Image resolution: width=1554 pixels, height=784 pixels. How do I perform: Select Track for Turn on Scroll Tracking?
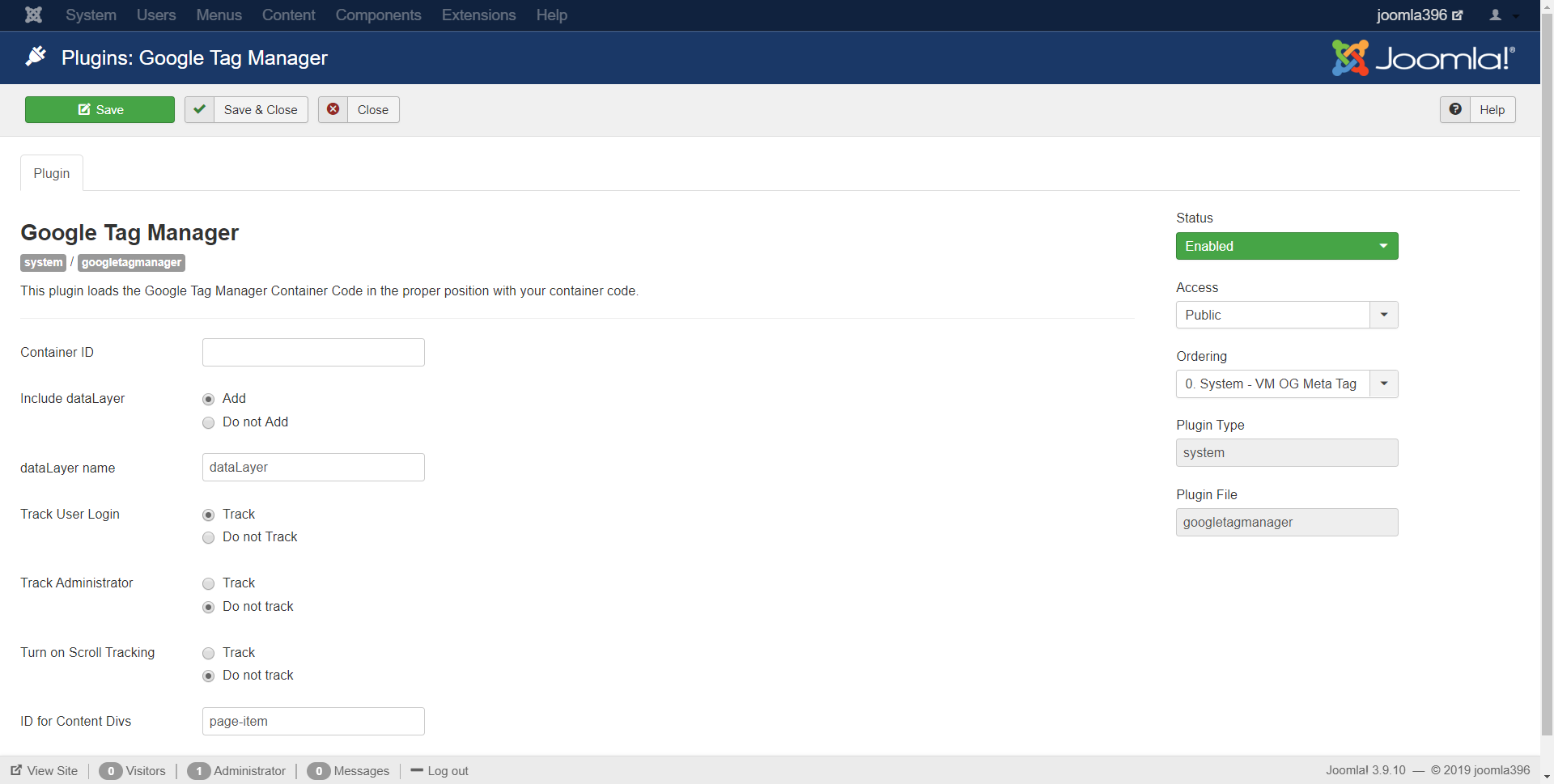click(209, 653)
